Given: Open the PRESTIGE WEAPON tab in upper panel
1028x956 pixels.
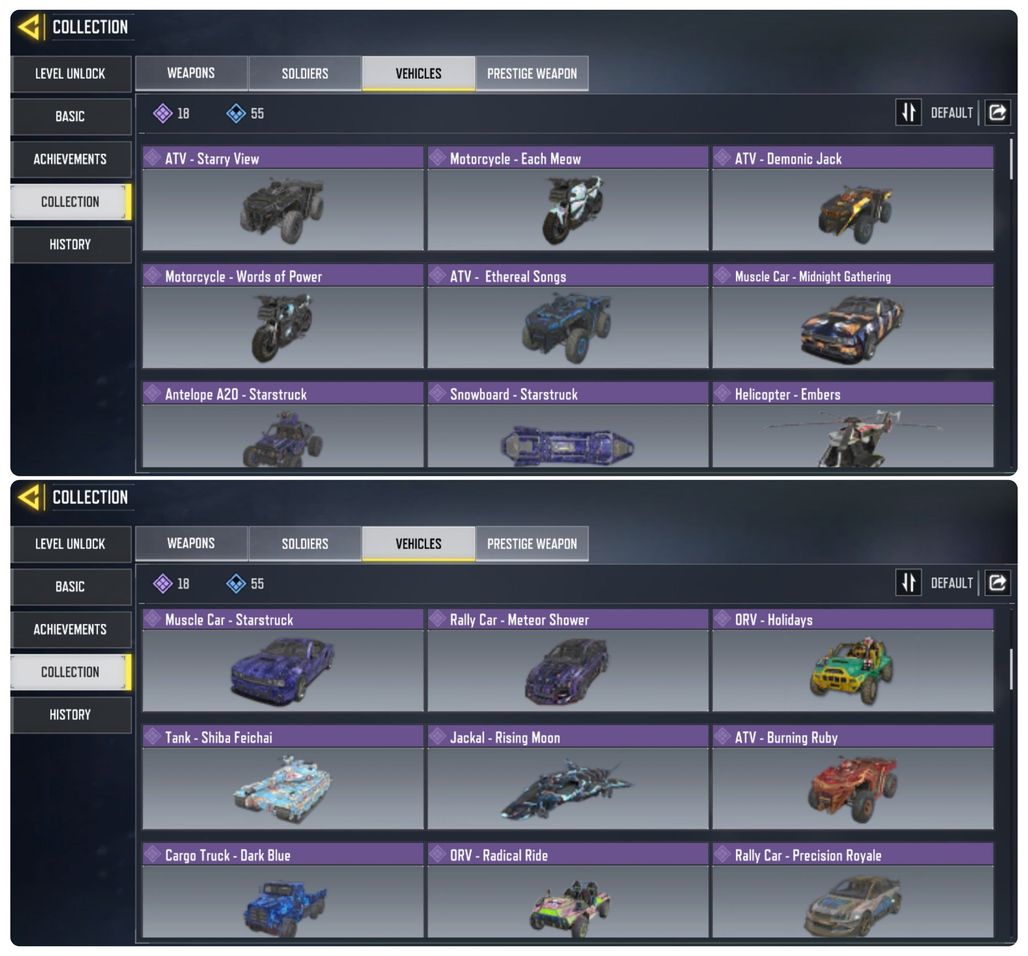Looking at the screenshot, I should (532, 73).
